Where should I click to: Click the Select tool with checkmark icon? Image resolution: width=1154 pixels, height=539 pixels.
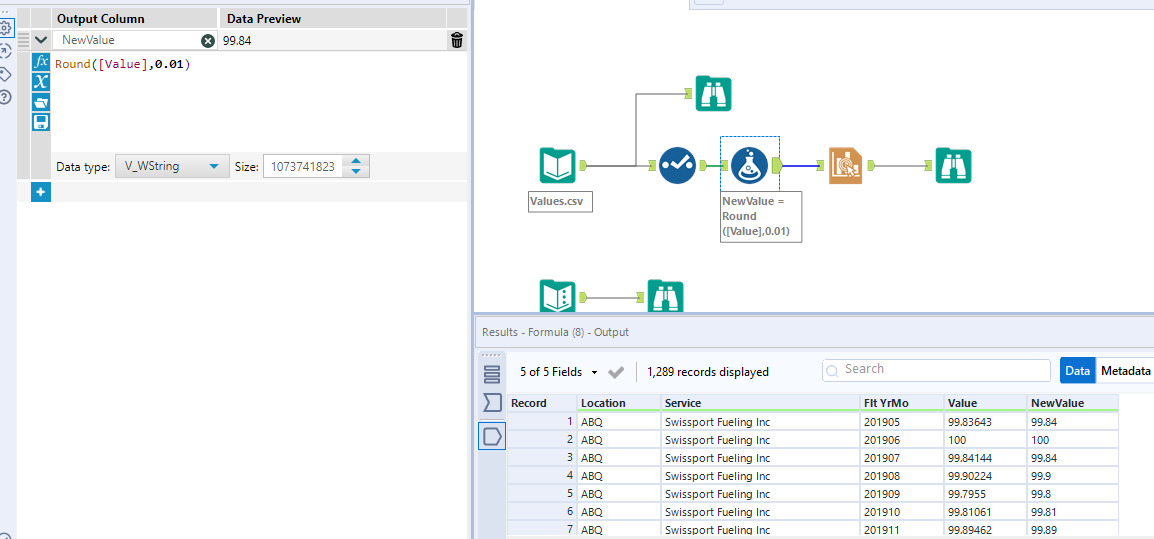pos(677,165)
